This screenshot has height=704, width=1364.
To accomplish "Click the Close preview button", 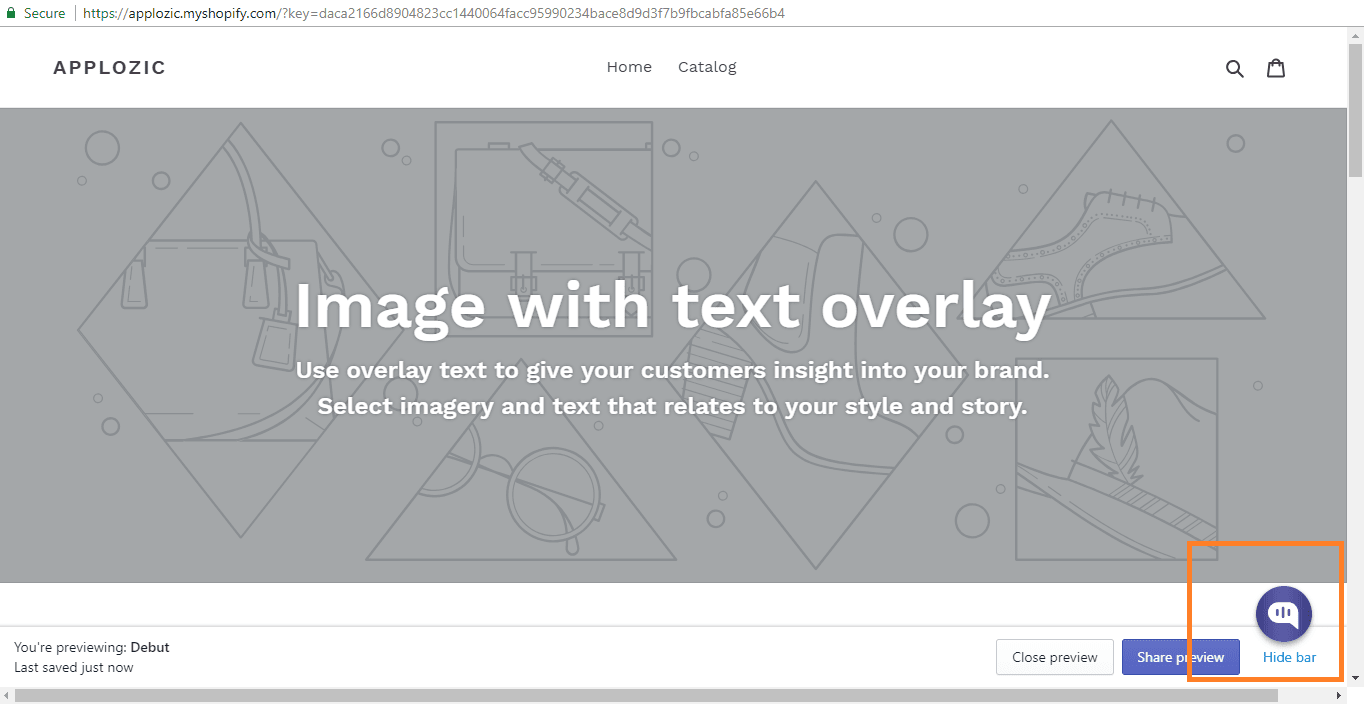I will point(1055,657).
